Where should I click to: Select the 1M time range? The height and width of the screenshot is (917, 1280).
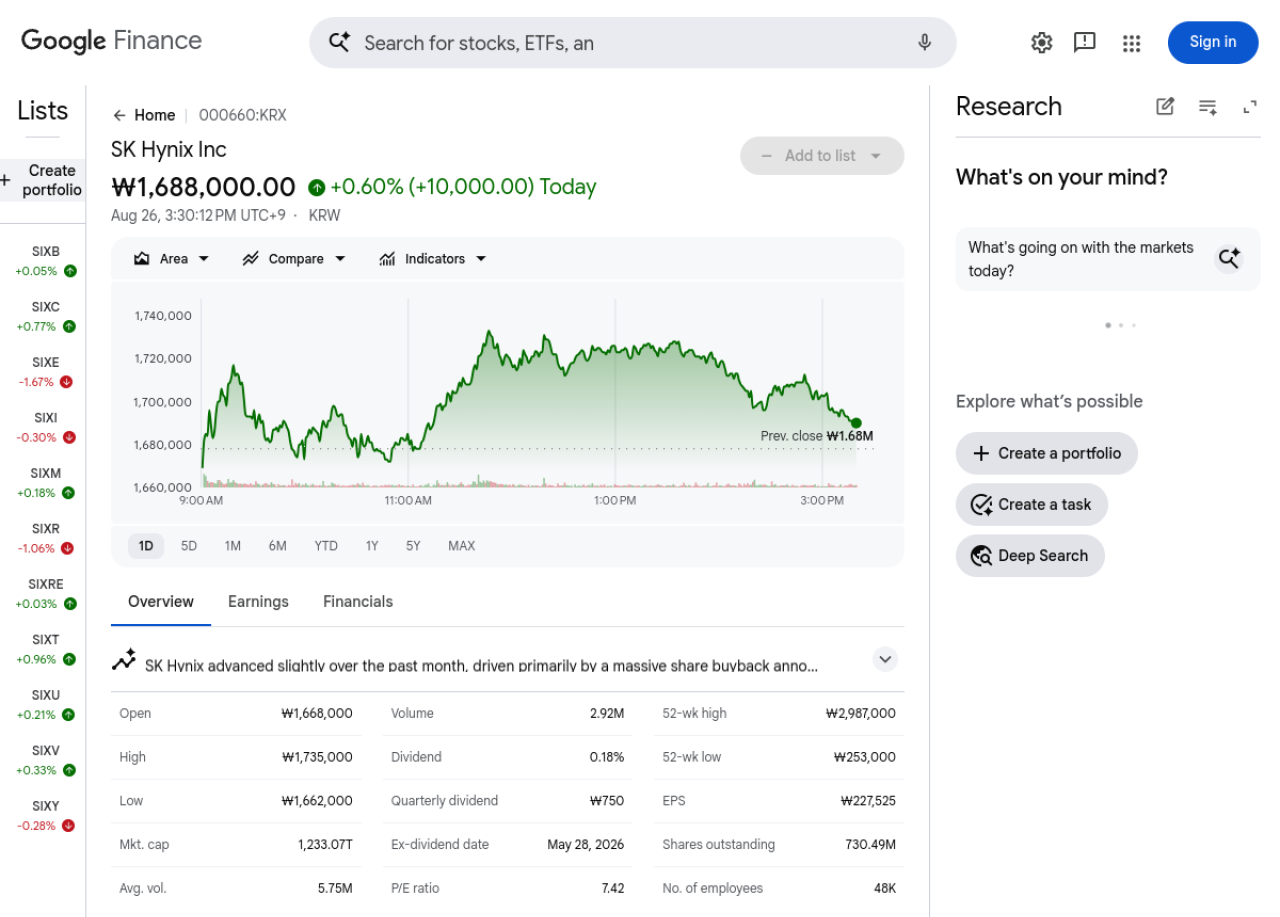click(233, 546)
